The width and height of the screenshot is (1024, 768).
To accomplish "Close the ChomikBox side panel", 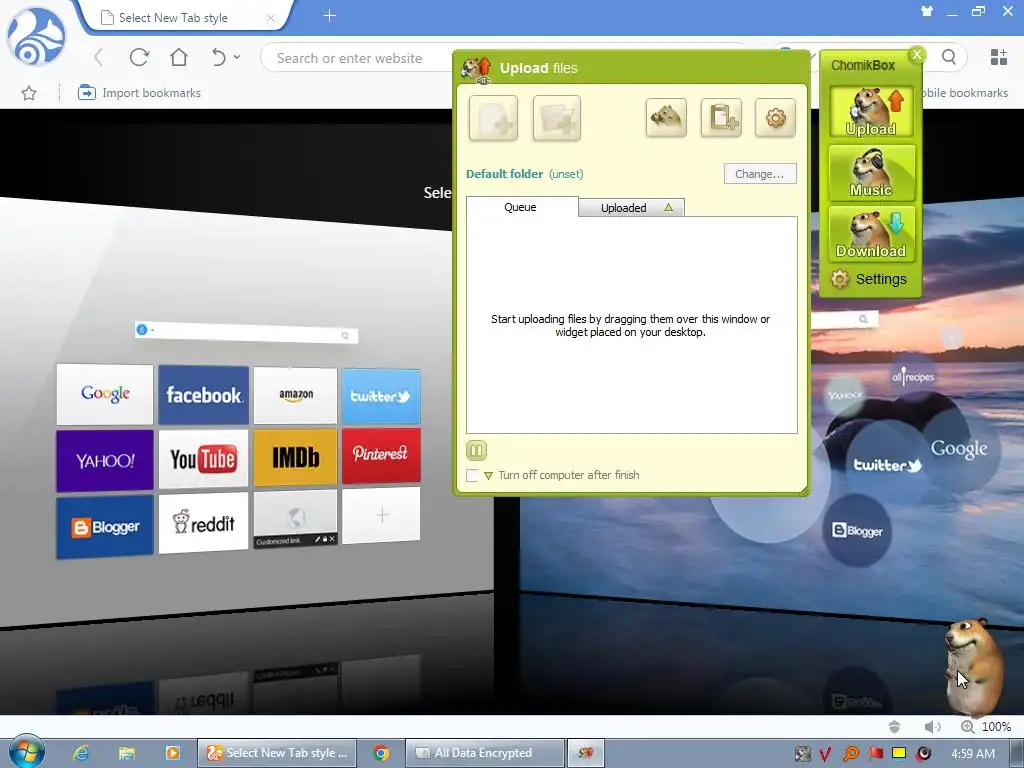I will tap(917, 55).
